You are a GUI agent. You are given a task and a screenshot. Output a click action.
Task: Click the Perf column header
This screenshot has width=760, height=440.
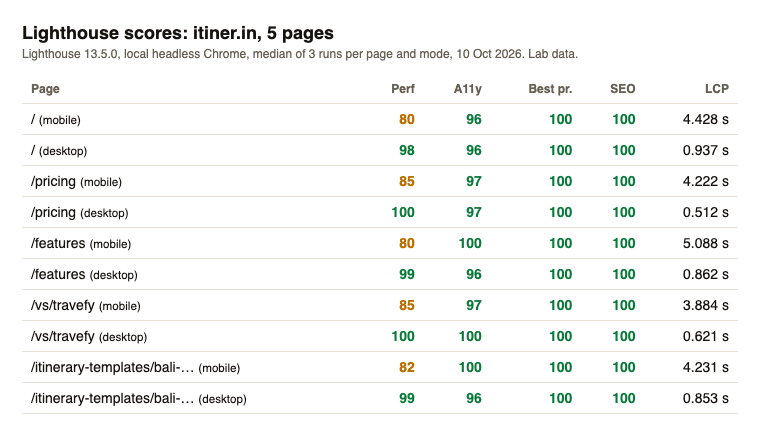point(403,89)
